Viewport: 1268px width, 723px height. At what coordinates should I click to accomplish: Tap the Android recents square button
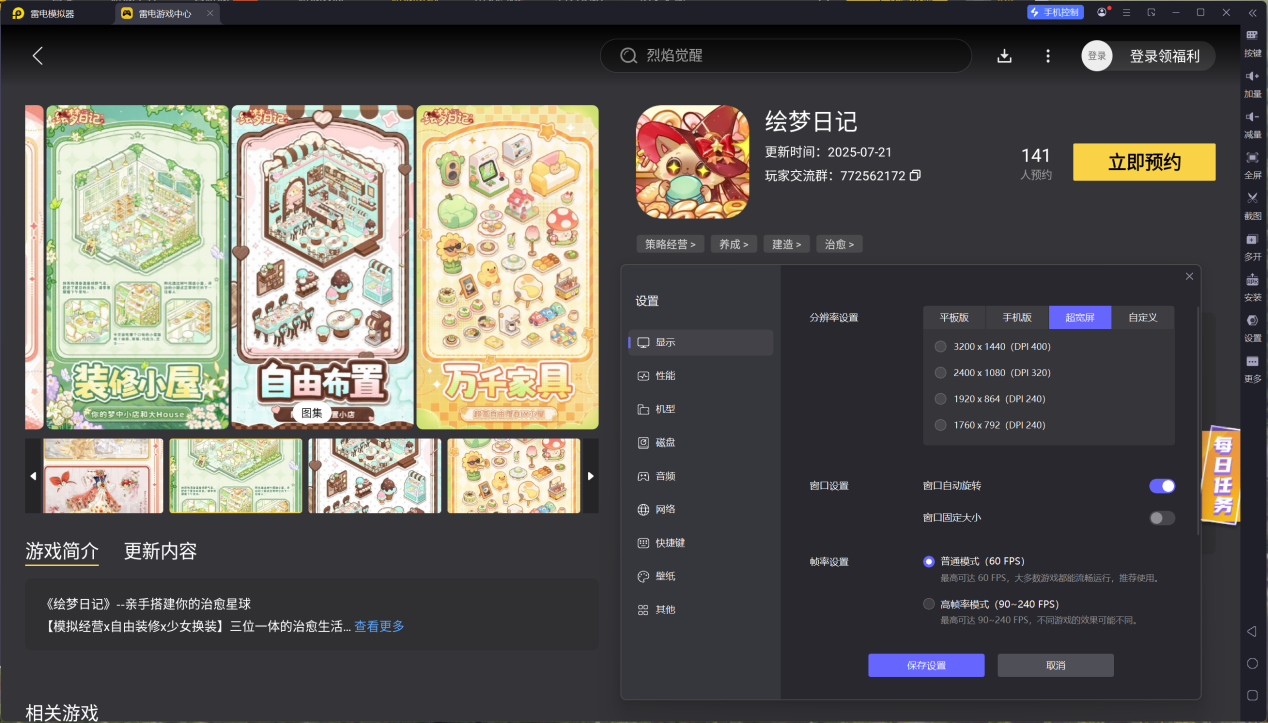1252,695
